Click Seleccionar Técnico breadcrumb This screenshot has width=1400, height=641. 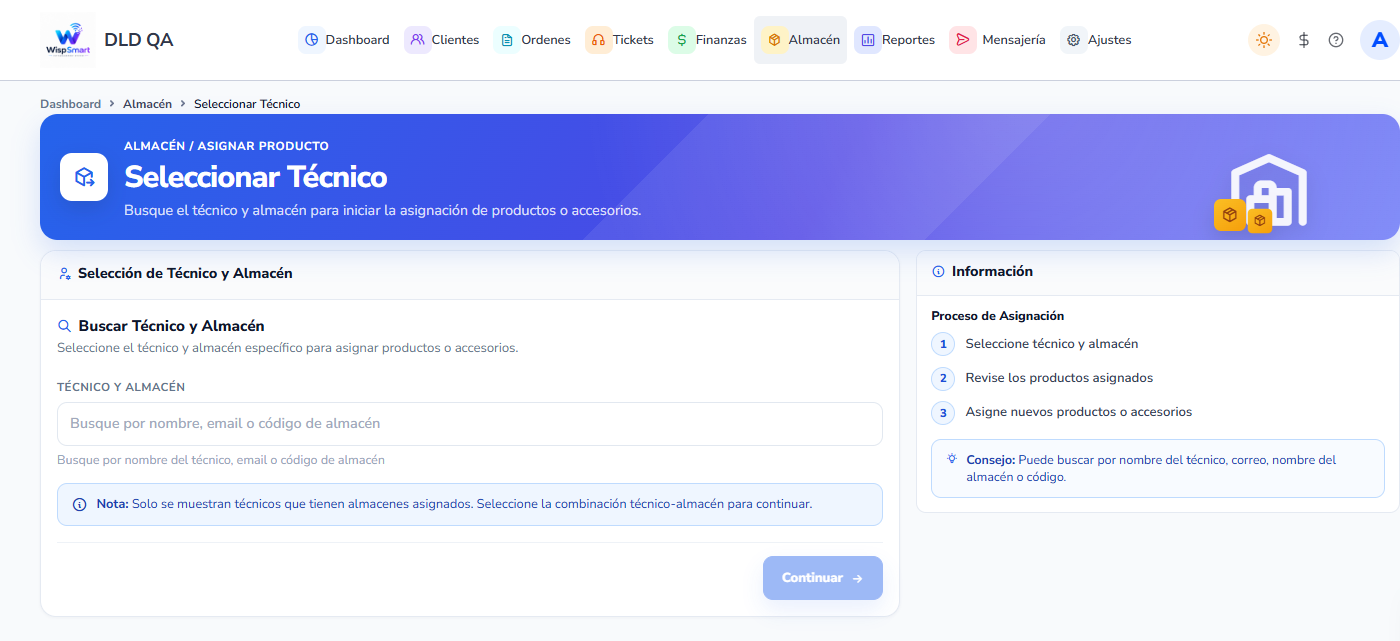click(247, 104)
